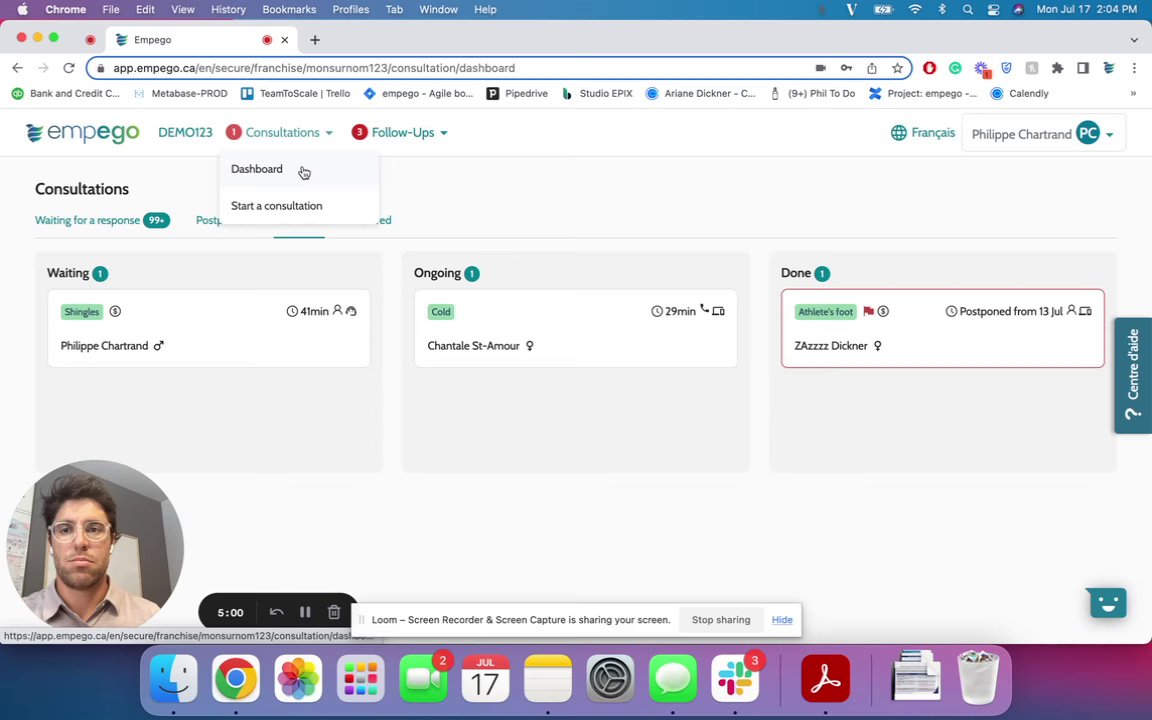The image size is (1152, 720).
Task: Click Stop sharing in the Loom bar
Action: click(x=721, y=619)
